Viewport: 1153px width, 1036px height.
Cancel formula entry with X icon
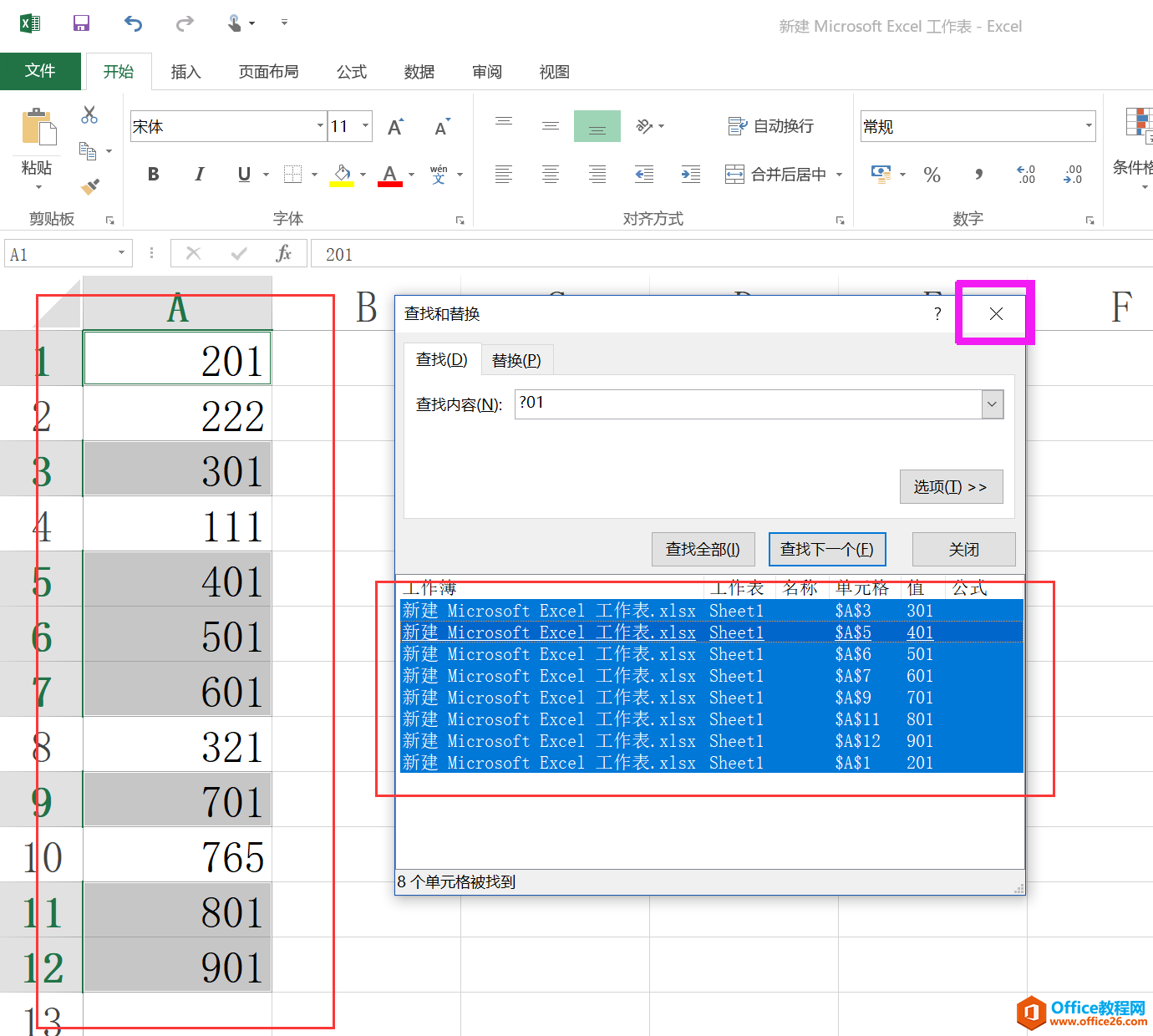coord(193,253)
